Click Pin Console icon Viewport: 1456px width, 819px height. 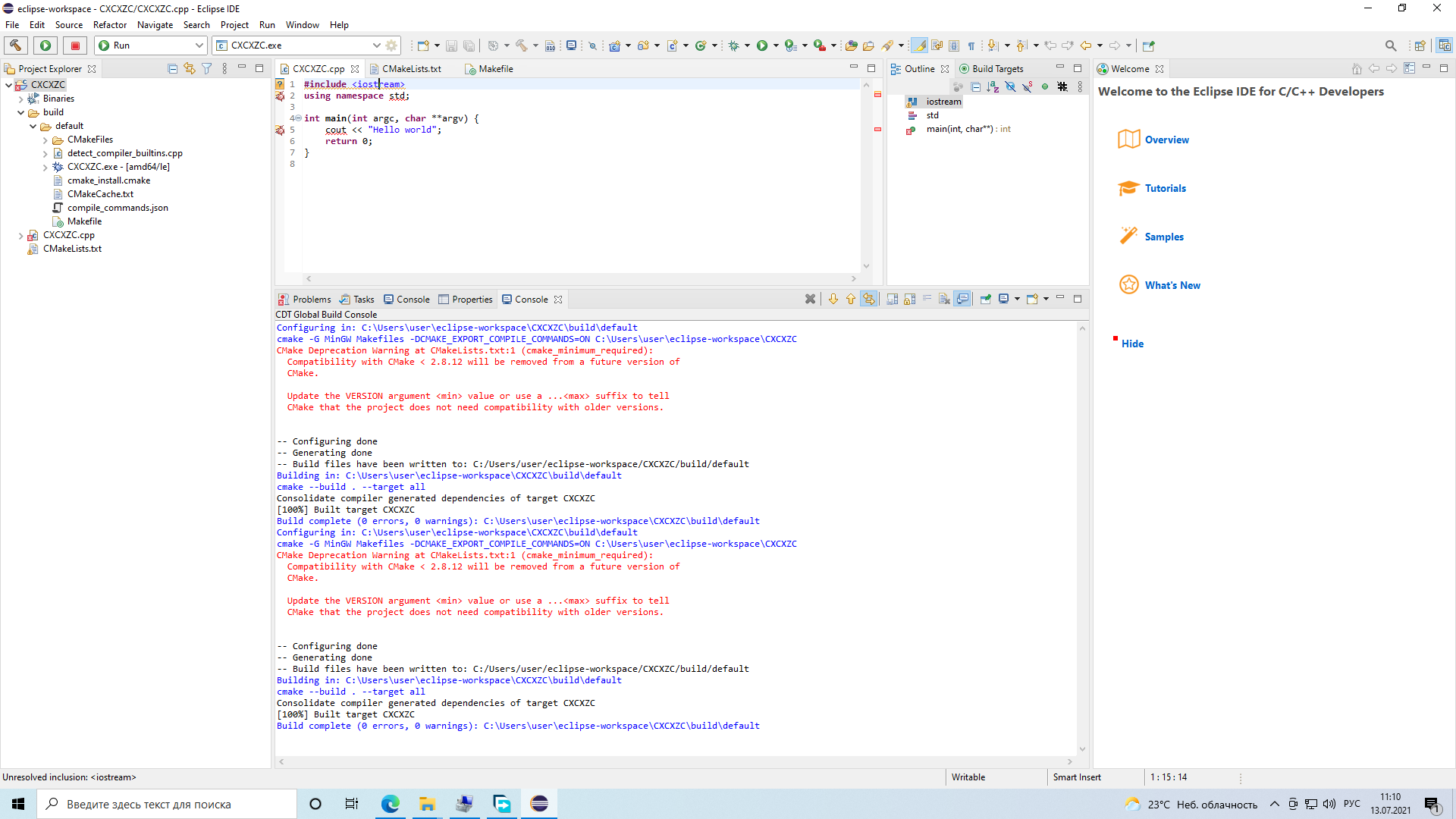(x=985, y=300)
